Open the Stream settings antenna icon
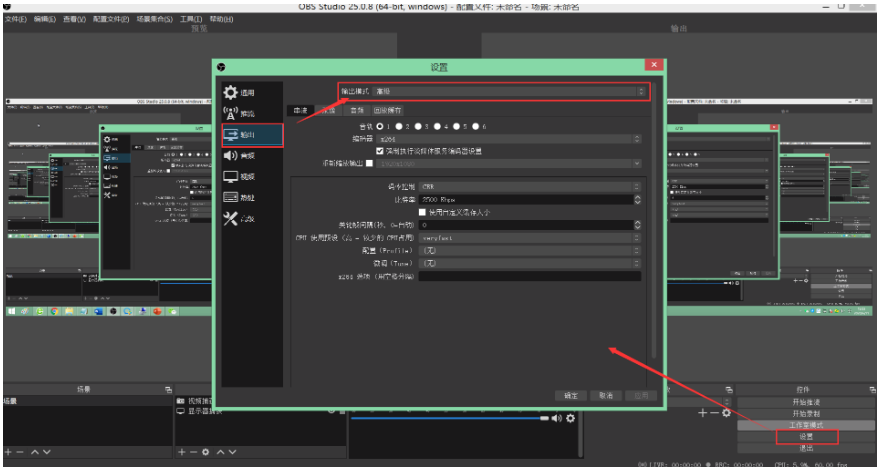This screenshot has width=879, height=474. point(230,113)
